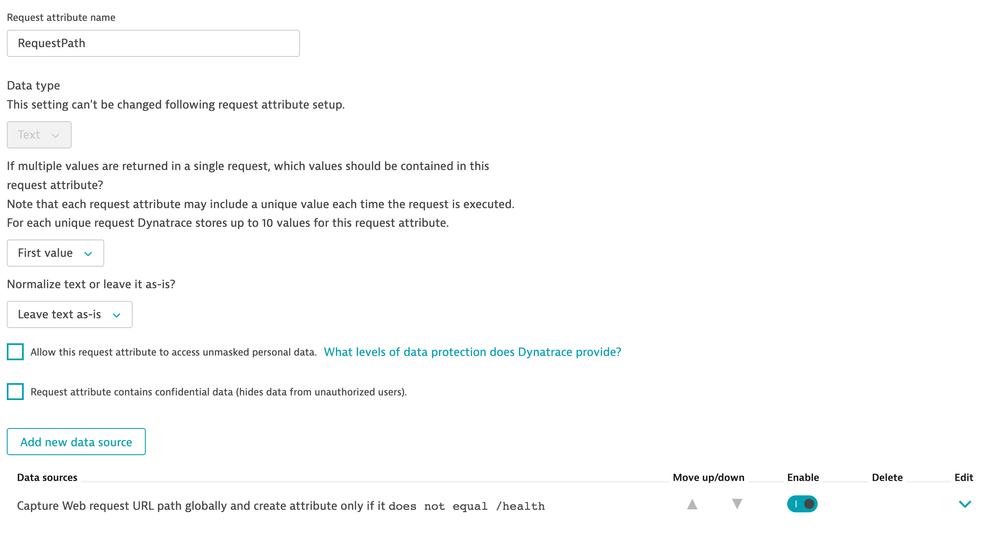Expand the Leave text as-is dropdown
This screenshot has height=540, width=999.
pos(69,314)
